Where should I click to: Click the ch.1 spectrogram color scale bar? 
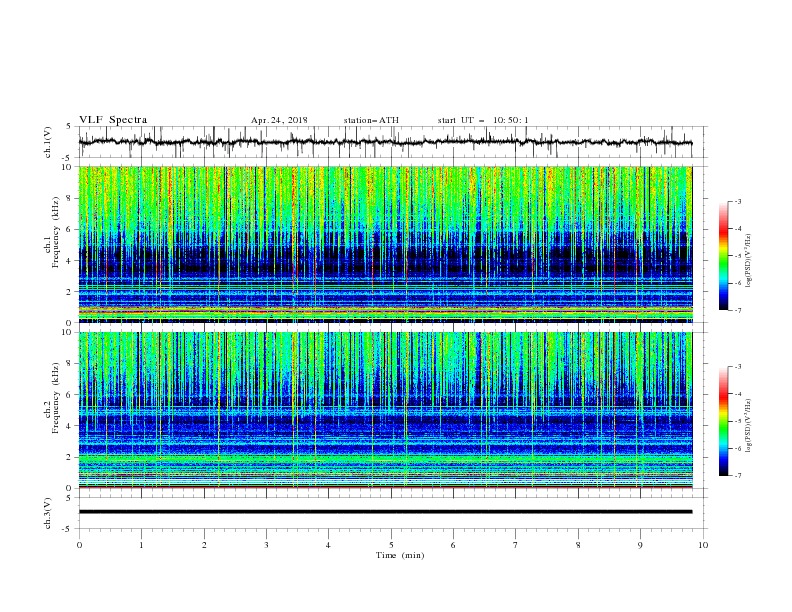[724, 256]
